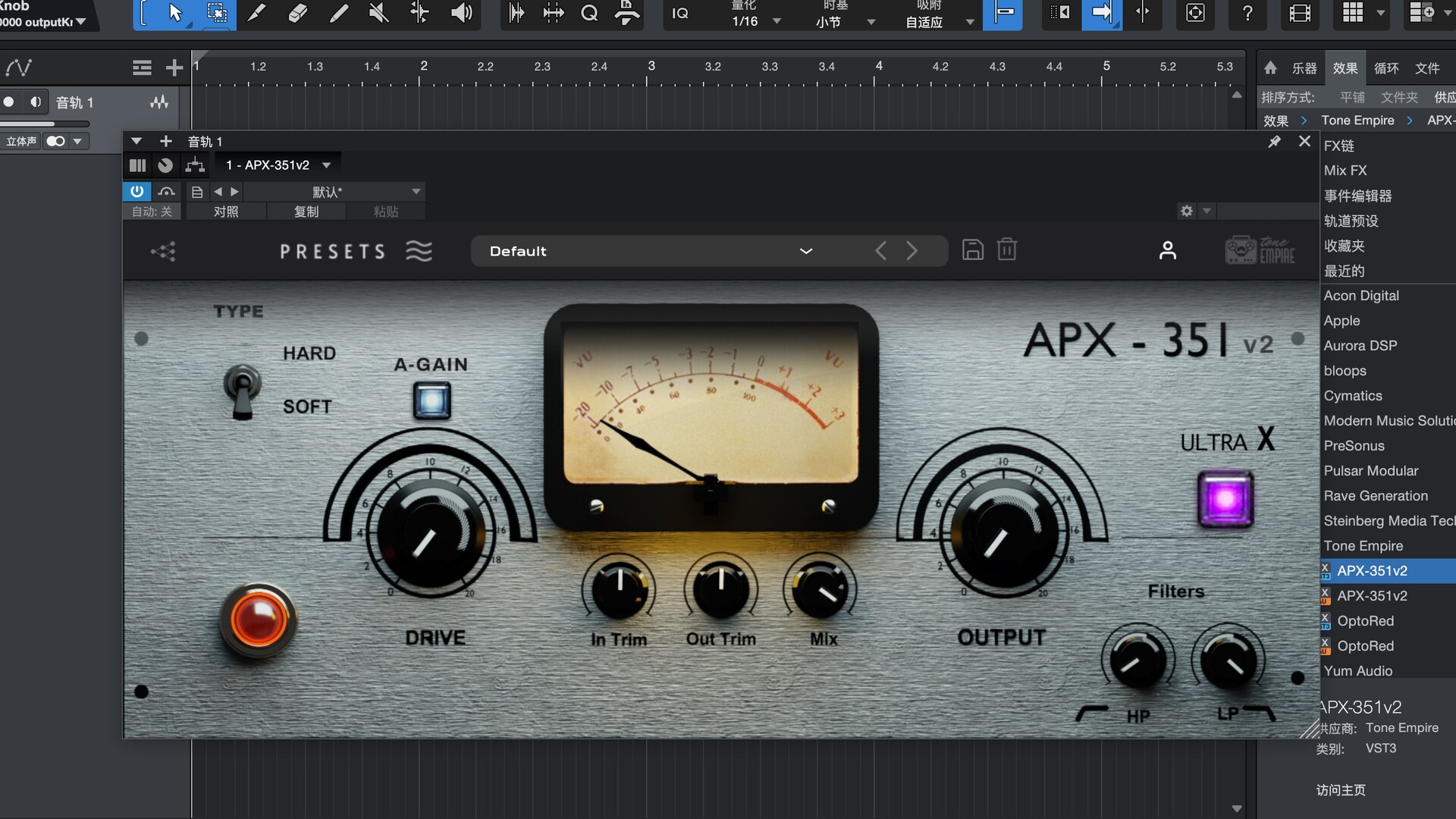Delete the current preset trash icon
The height and width of the screenshot is (819, 1456).
[x=1007, y=250]
